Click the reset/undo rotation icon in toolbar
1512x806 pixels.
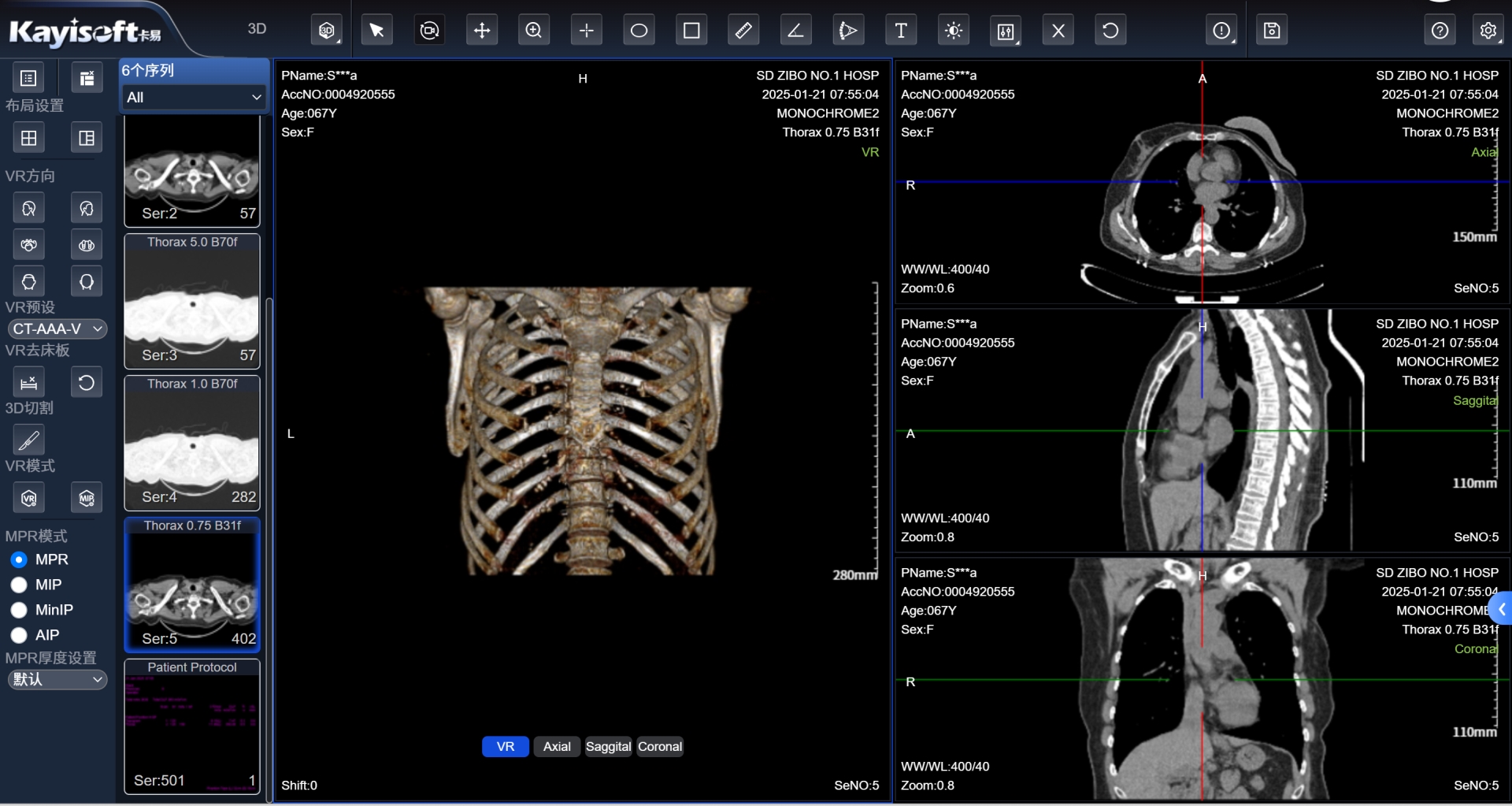coord(1110,31)
